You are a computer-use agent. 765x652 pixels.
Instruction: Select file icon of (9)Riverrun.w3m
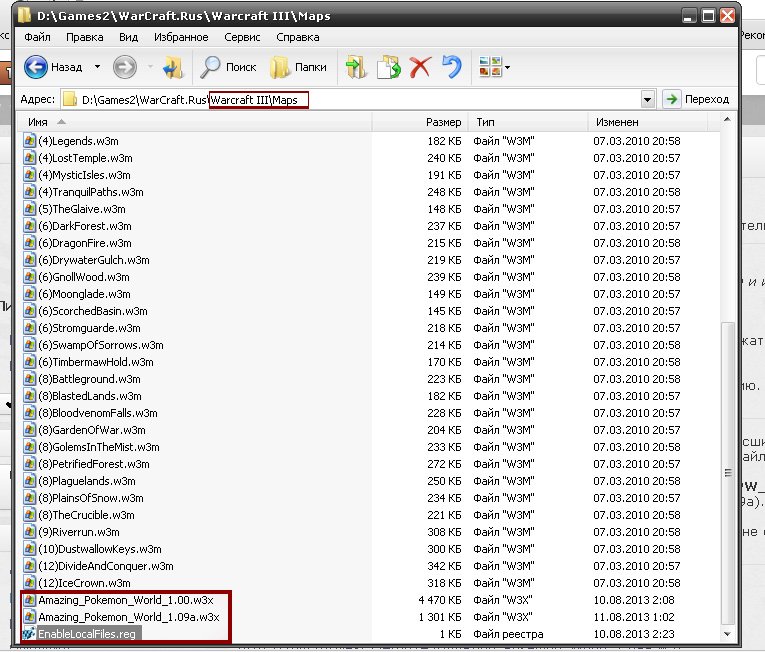pos(29,532)
